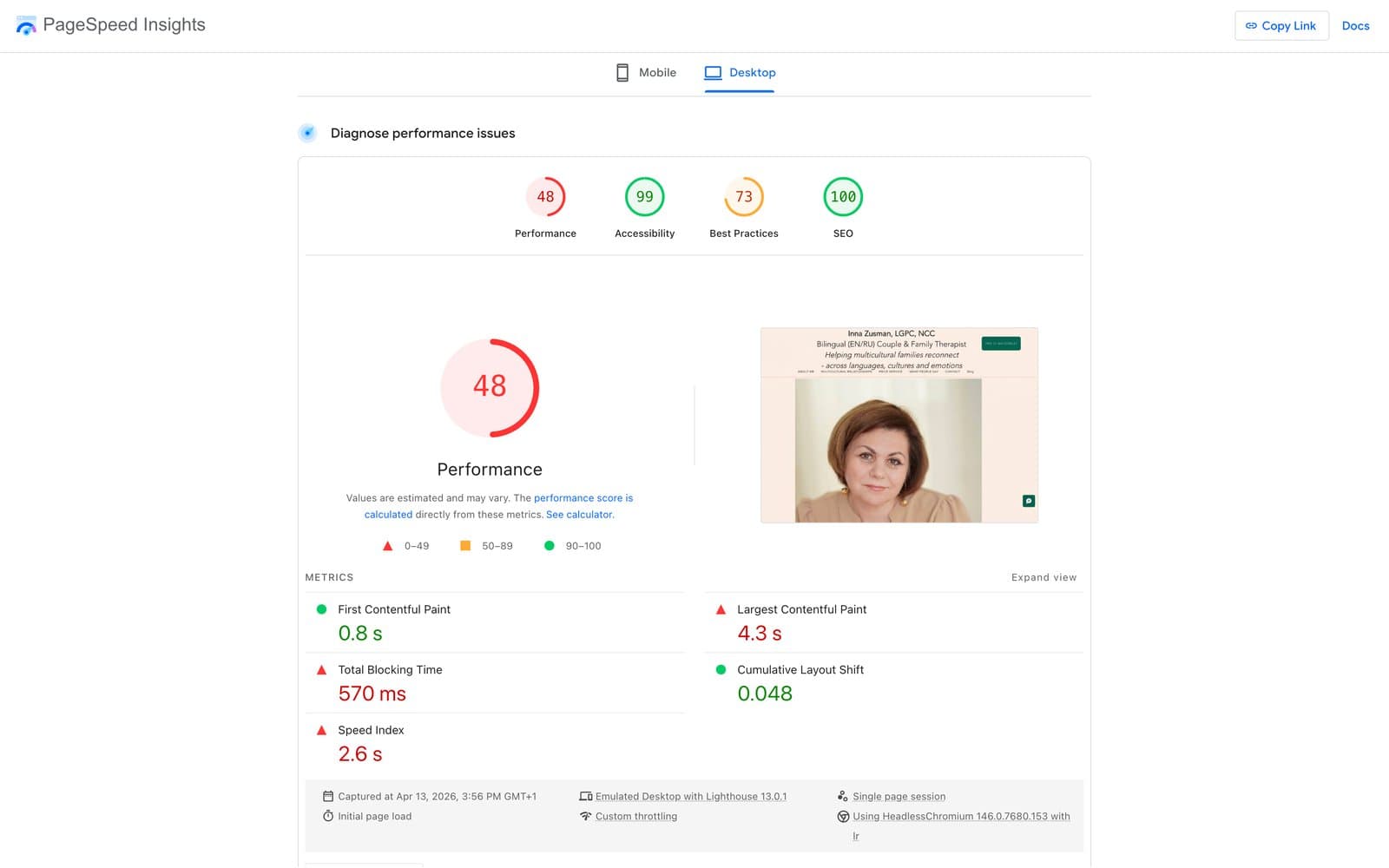Screen dimensions: 1389x868
Task: Click the red triangle legend icon for 0–49
Action: click(x=388, y=546)
